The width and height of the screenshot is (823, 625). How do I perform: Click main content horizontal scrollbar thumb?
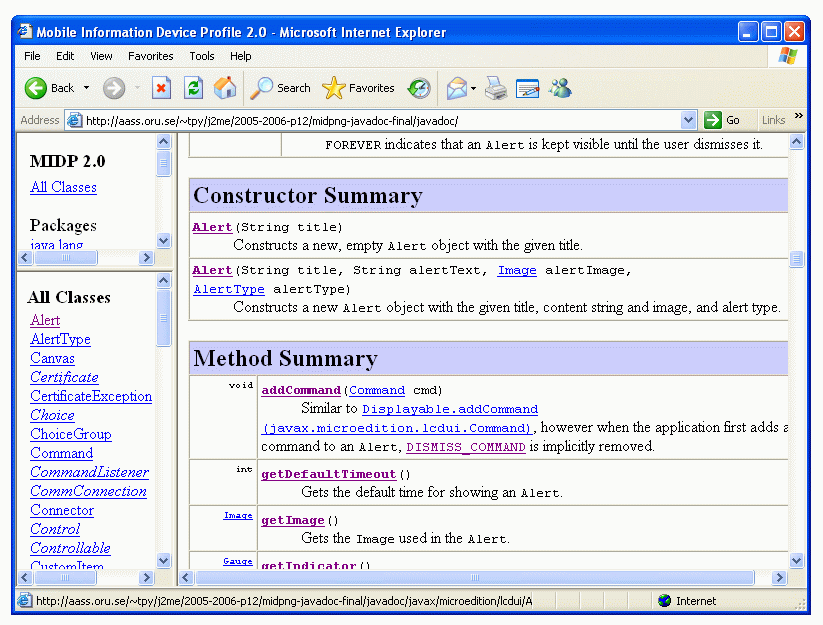click(x=474, y=578)
